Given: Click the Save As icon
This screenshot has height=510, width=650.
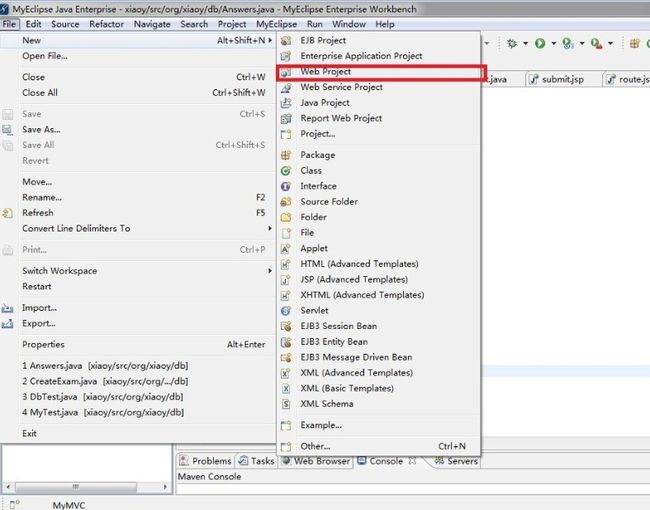Looking at the screenshot, I should coord(7,130).
